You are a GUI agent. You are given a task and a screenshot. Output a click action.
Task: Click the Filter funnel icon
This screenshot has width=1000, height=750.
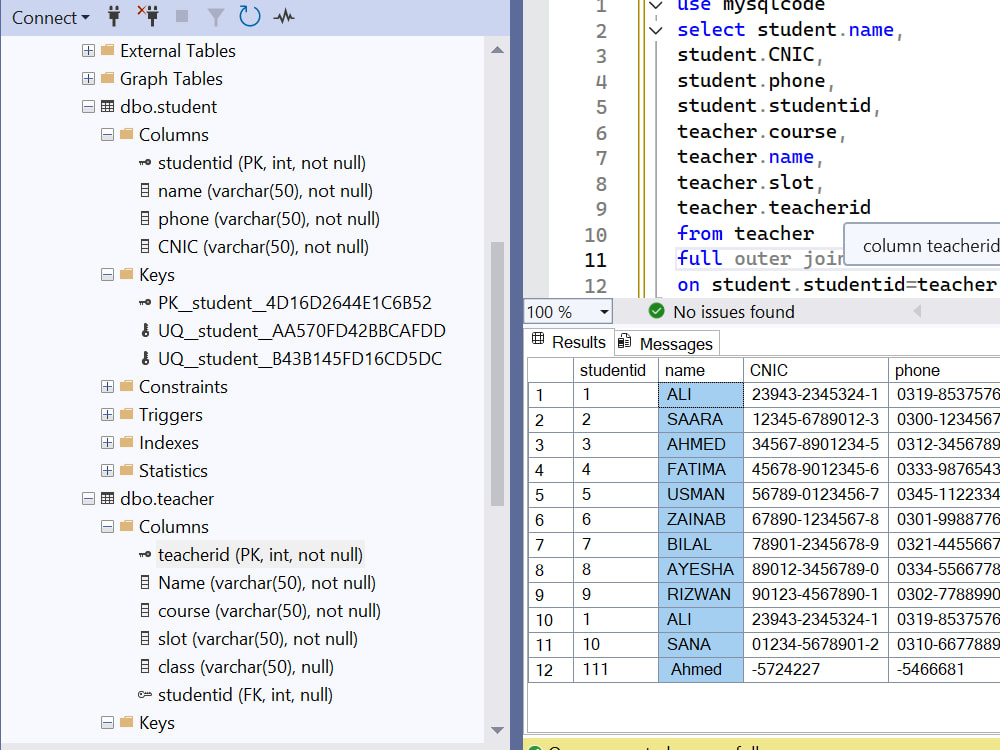click(216, 17)
